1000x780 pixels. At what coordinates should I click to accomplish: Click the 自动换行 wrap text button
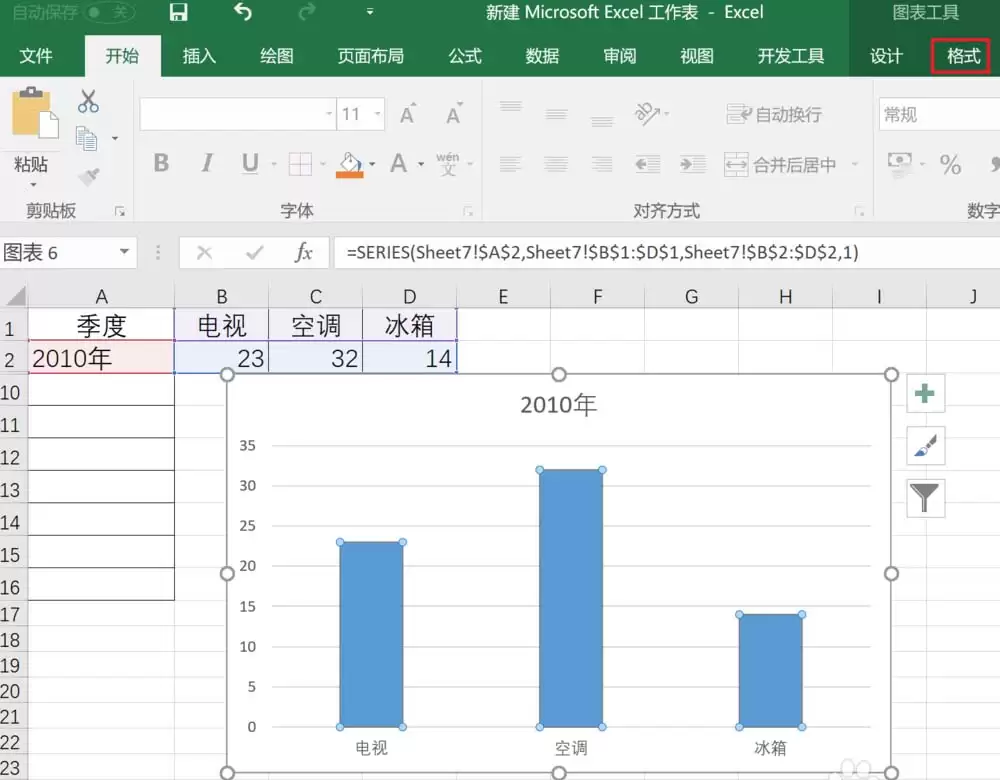point(774,115)
